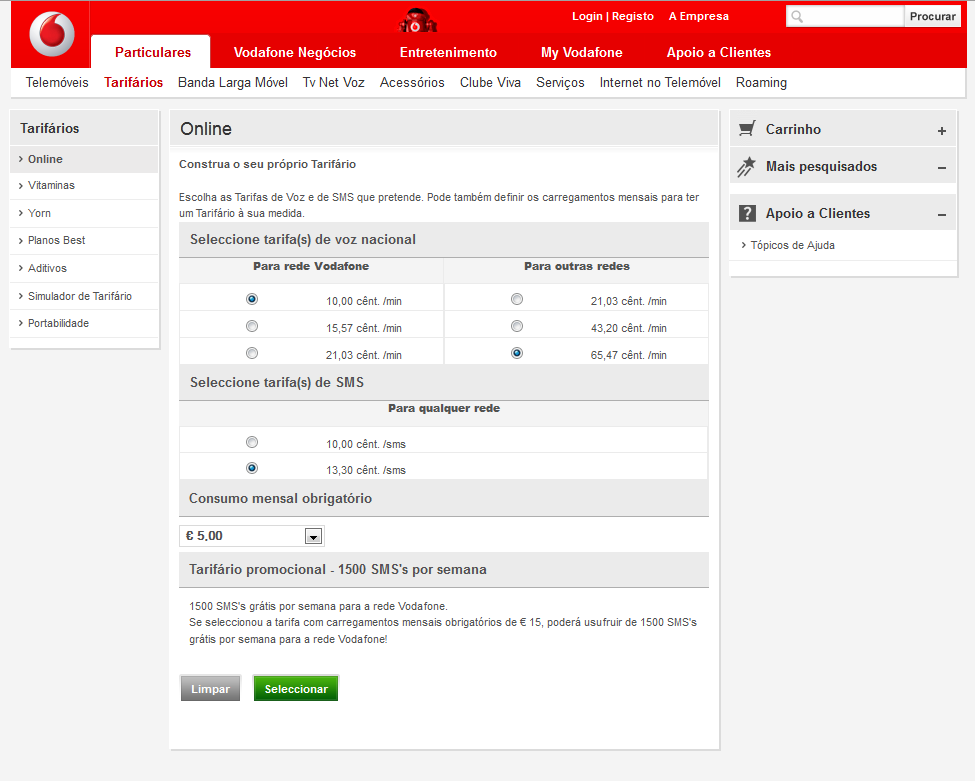Click the Carrinho shopping cart icon
The image size is (976, 781).
(745, 129)
